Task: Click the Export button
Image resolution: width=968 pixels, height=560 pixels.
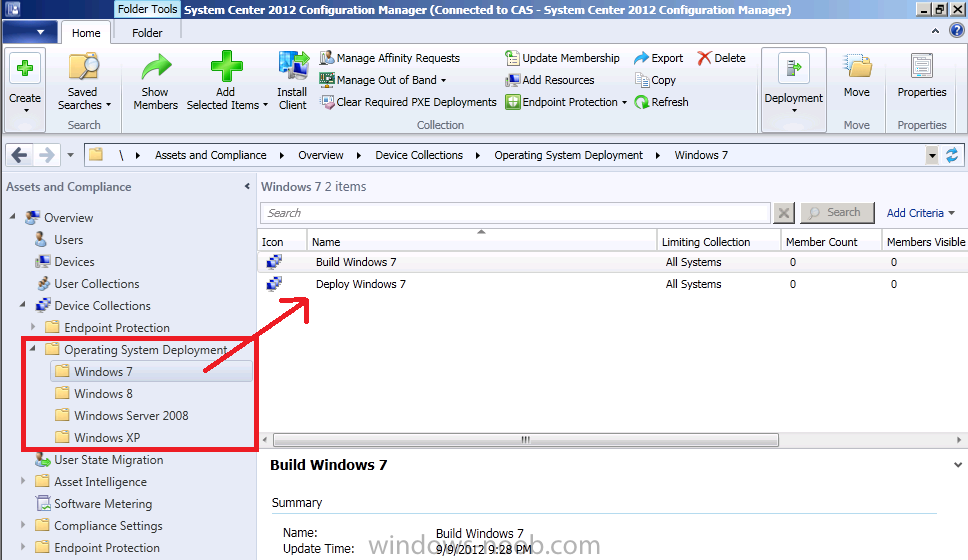Action: tap(659, 58)
